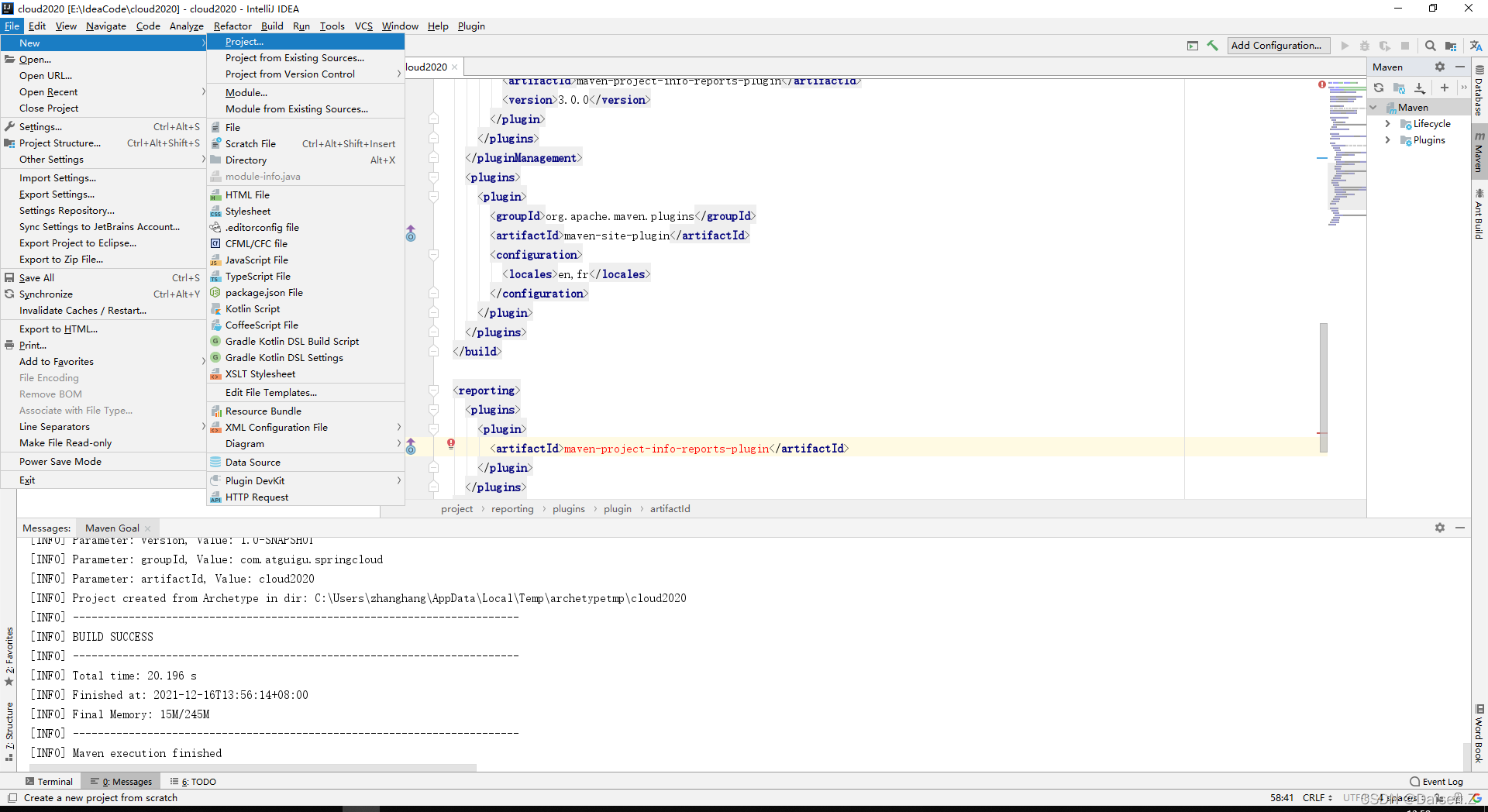Open the Structure side tool window
The height and width of the screenshot is (812, 1488).
click(x=9, y=731)
